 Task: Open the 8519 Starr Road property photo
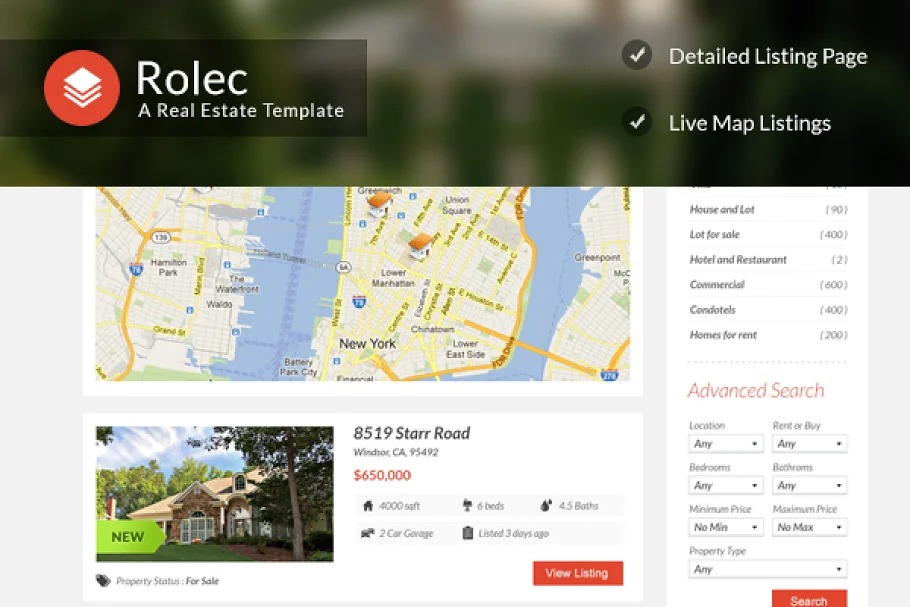click(x=214, y=494)
